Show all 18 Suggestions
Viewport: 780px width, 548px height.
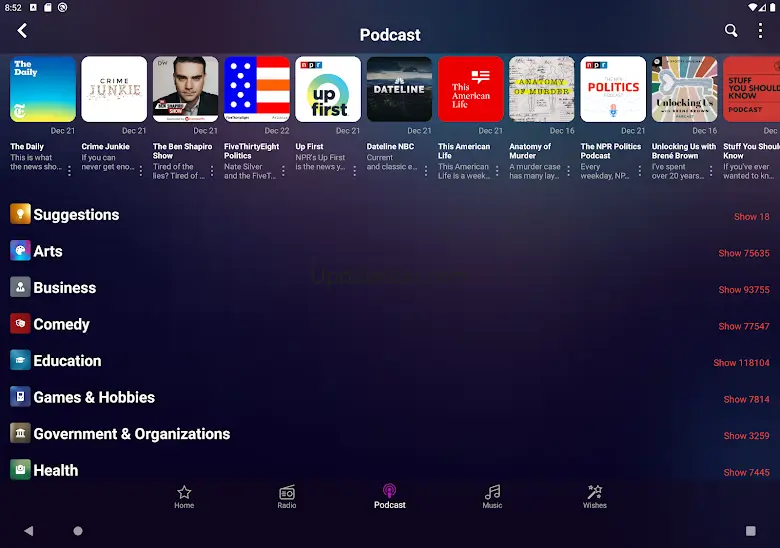[x=752, y=216]
